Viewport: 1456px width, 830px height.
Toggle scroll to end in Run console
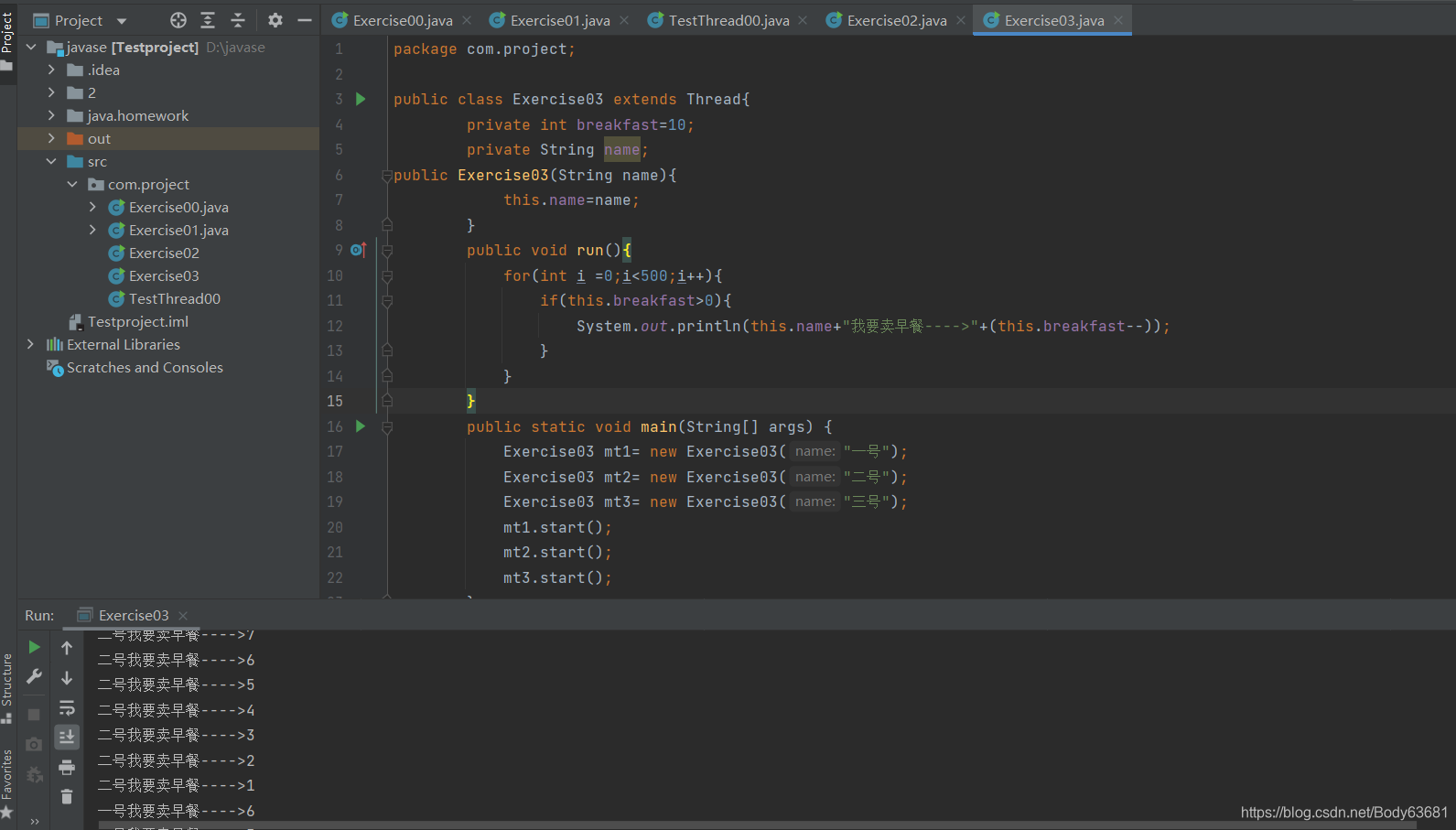pyautogui.click(x=67, y=737)
